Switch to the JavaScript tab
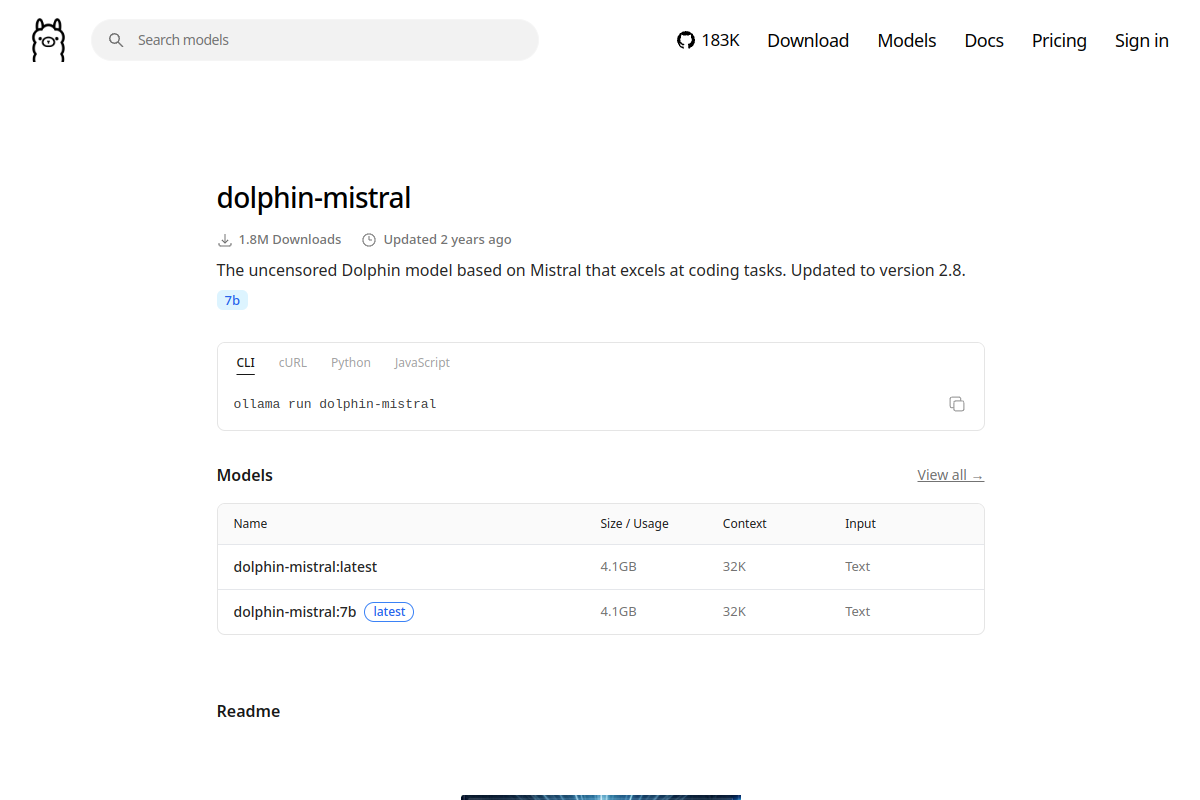The image size is (1200, 800). click(x=422, y=363)
